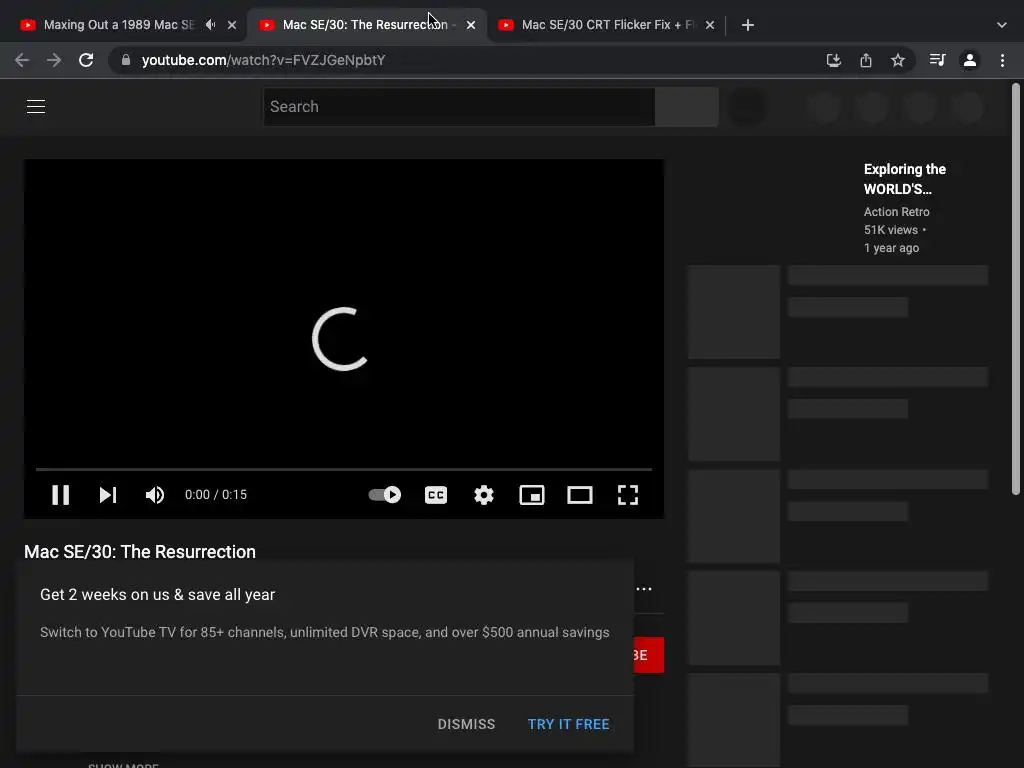Open Chrome three-dot menu
Image resolution: width=1024 pixels, height=768 pixels.
tap(1002, 60)
